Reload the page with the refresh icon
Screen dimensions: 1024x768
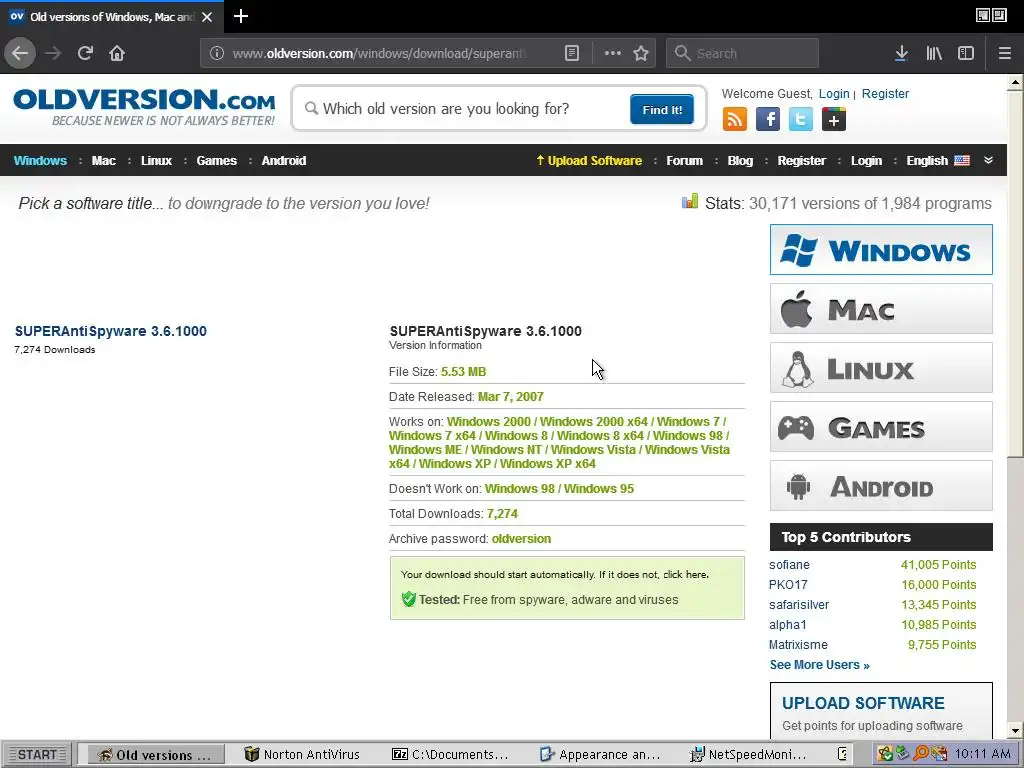click(86, 53)
